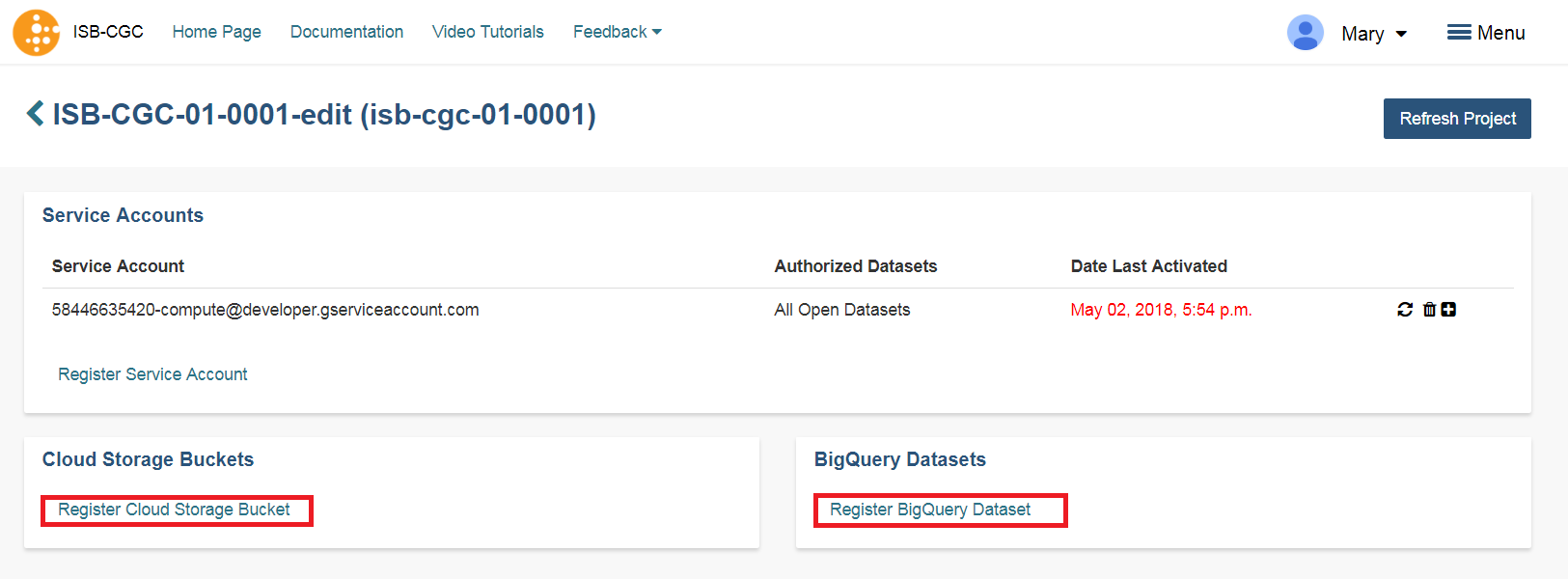Click the blue user avatar icon
Image resolution: width=1568 pixels, height=579 pixels.
click(x=1305, y=33)
